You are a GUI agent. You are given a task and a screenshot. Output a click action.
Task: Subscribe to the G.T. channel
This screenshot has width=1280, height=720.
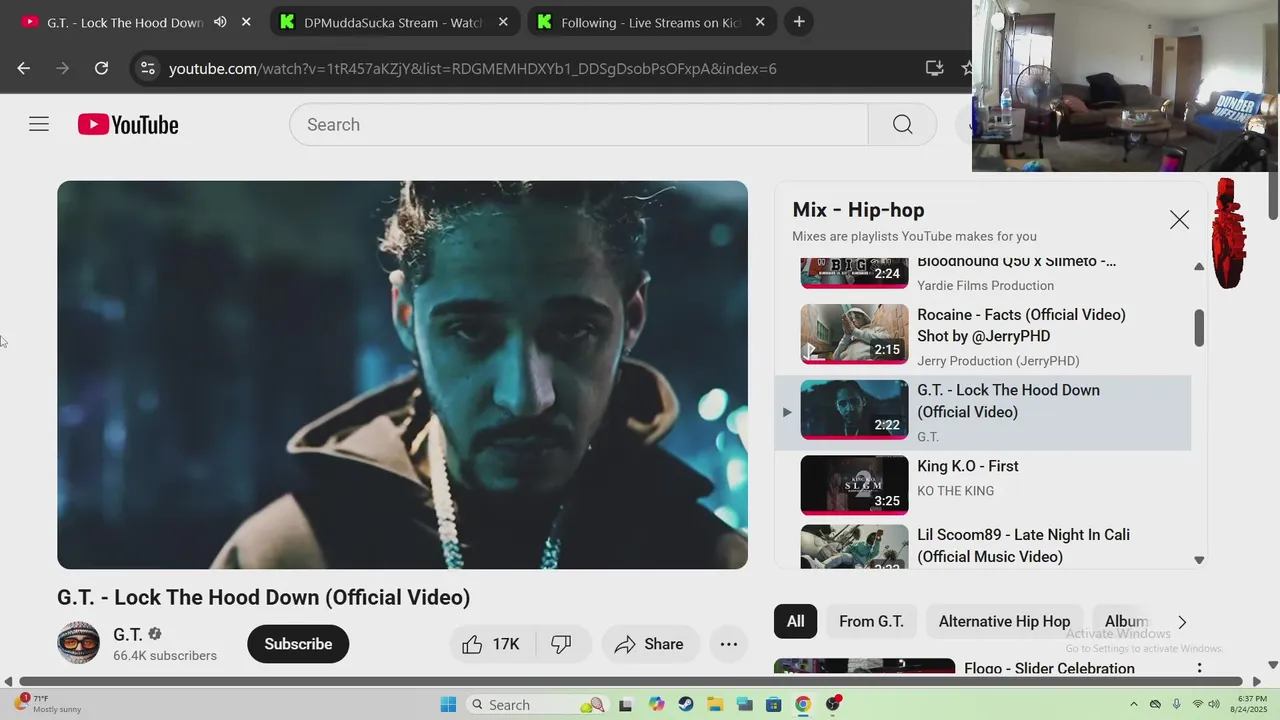pyautogui.click(x=298, y=644)
